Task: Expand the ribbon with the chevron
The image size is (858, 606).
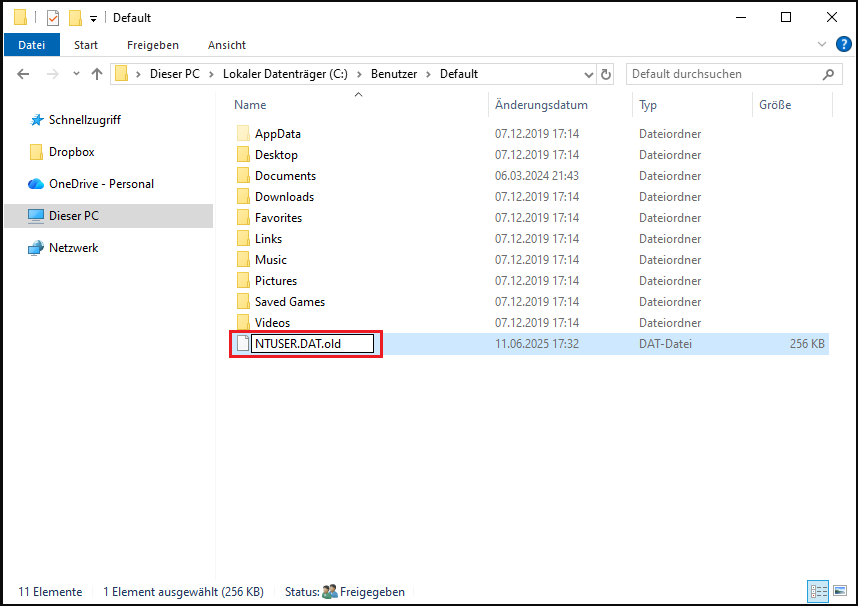Action: coord(821,44)
